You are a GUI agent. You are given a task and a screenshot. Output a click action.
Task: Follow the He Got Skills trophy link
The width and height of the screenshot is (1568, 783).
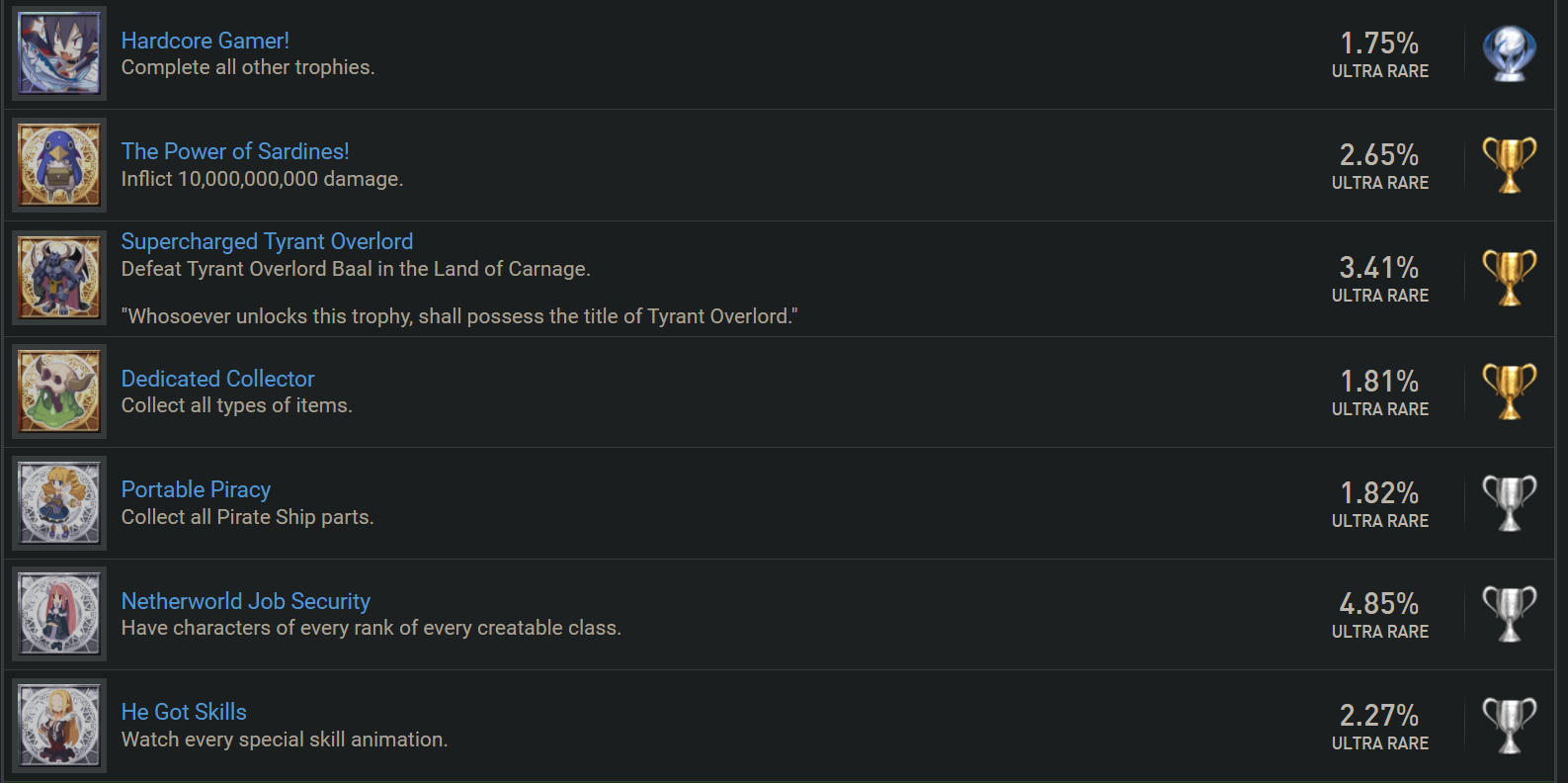(x=184, y=712)
